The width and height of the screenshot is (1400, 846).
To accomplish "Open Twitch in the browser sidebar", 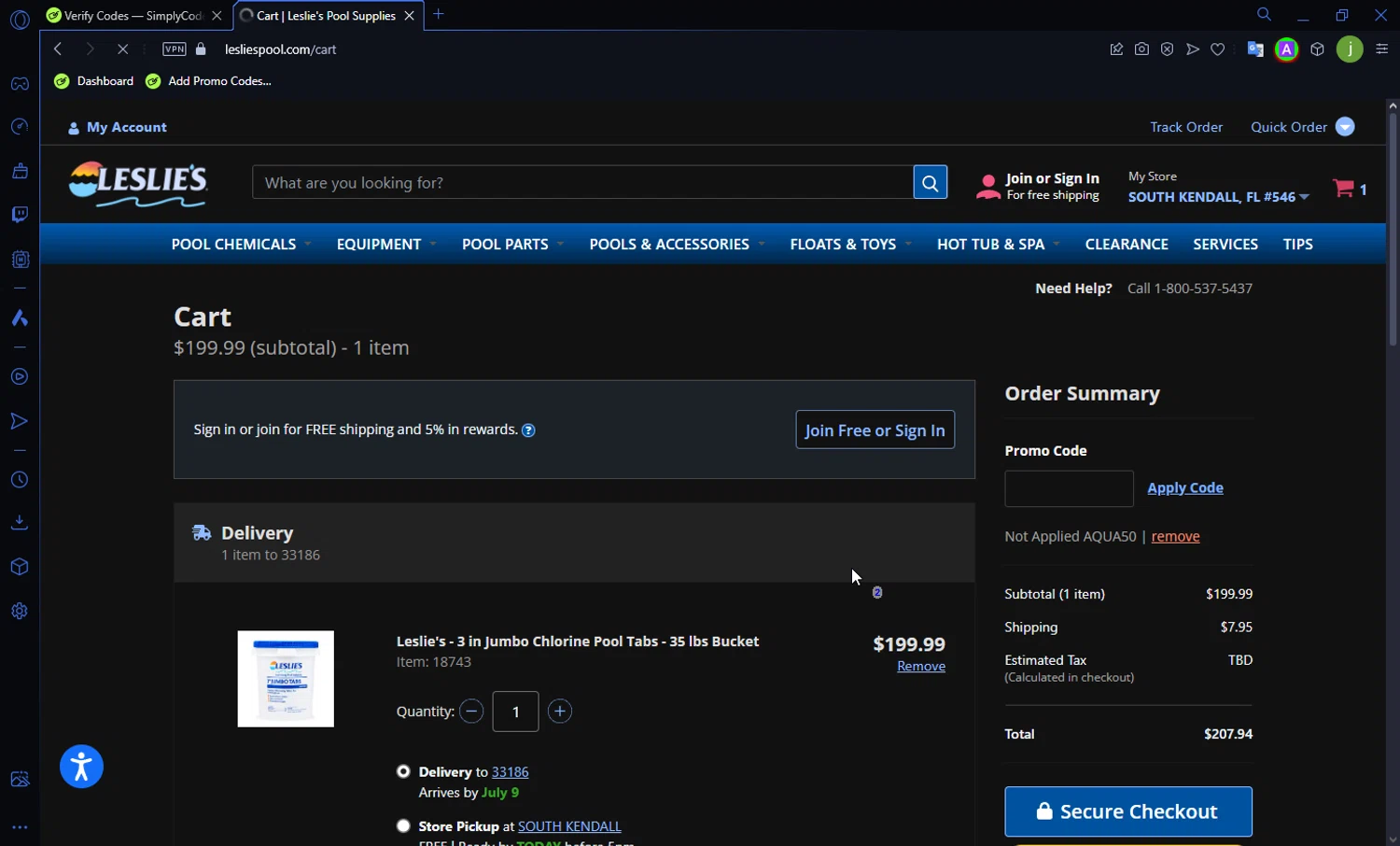I will 20,215.
